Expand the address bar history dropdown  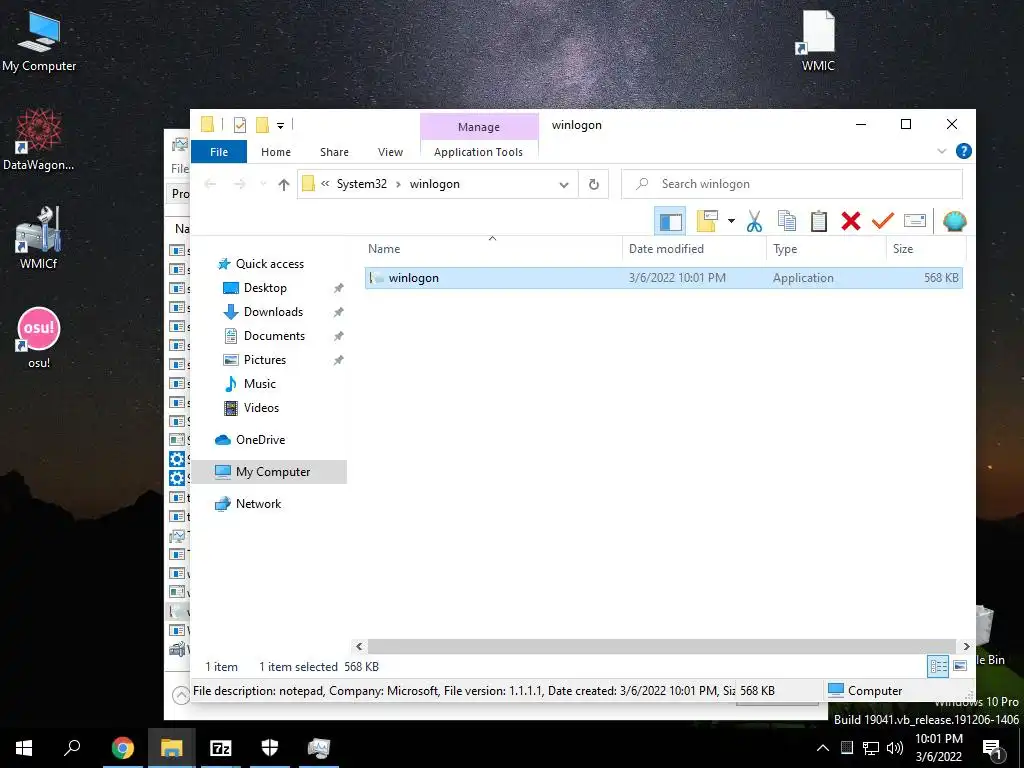[x=564, y=185]
